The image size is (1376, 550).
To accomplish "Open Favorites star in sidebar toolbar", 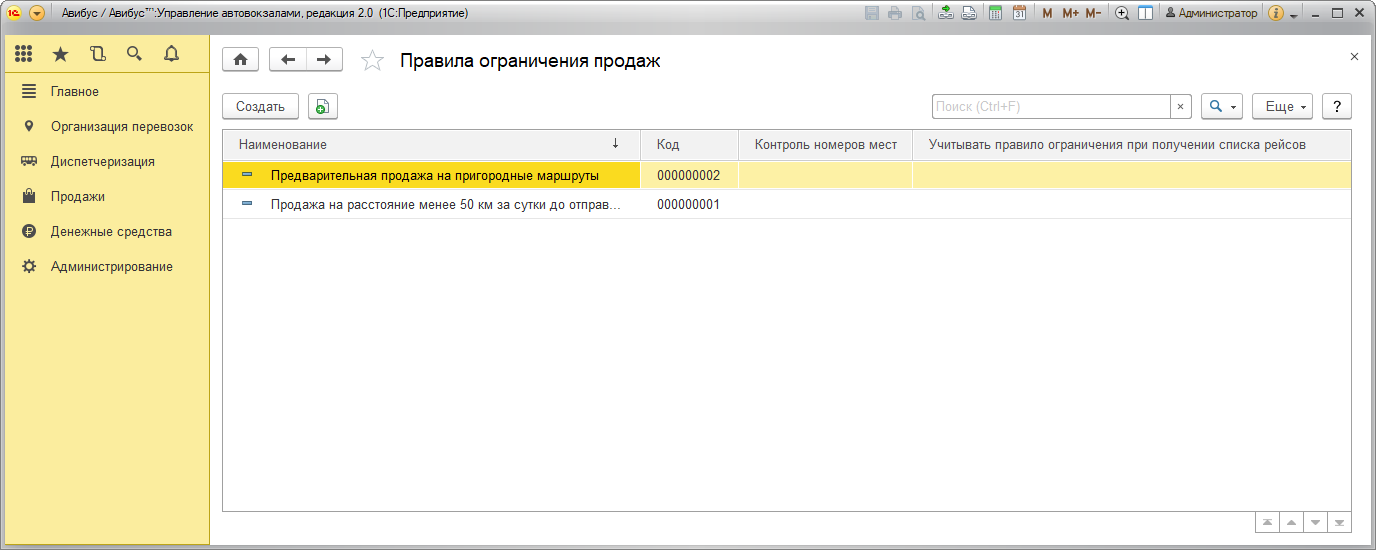I will point(60,54).
